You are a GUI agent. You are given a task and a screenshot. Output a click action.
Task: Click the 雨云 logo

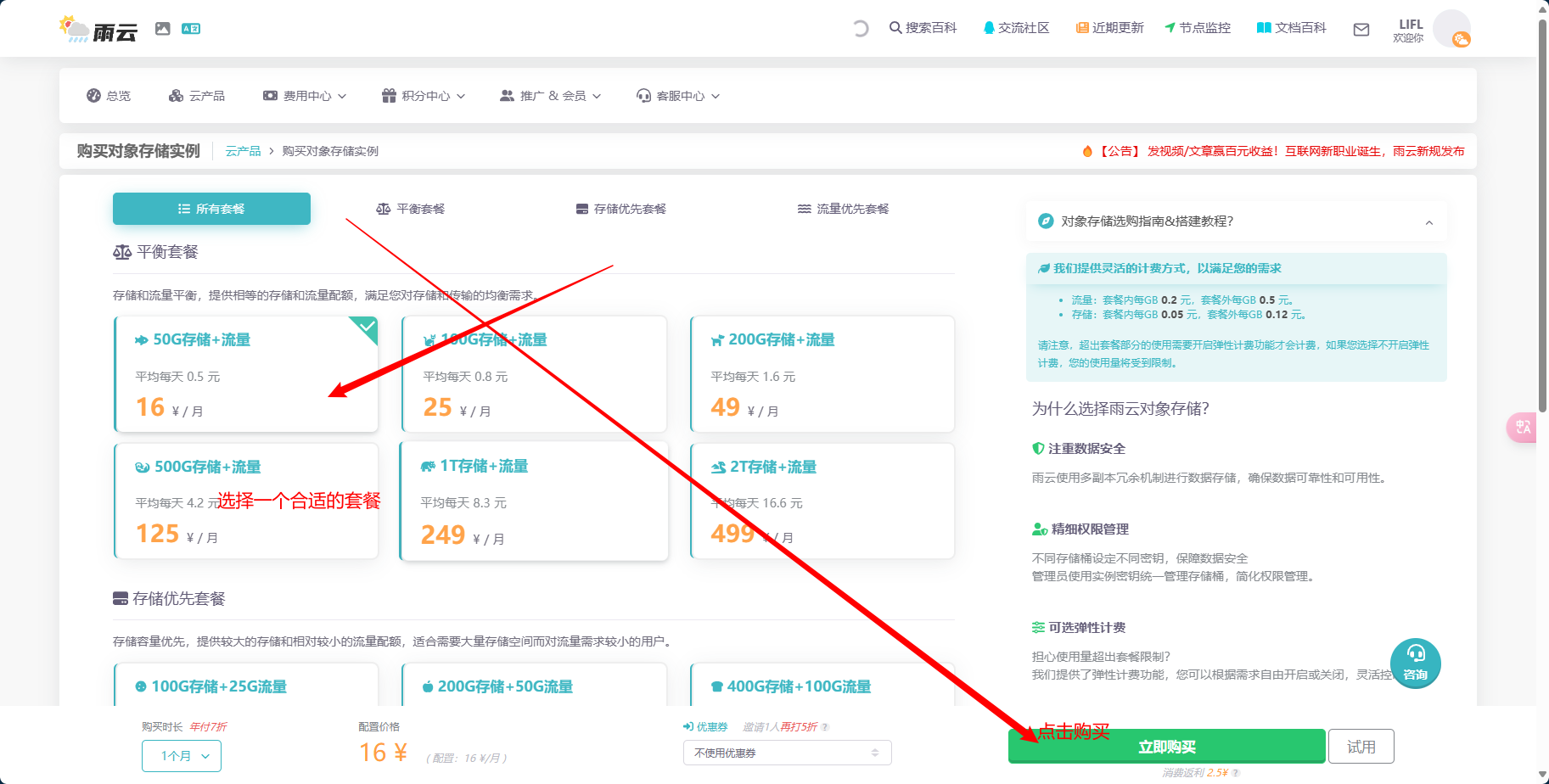(98, 29)
